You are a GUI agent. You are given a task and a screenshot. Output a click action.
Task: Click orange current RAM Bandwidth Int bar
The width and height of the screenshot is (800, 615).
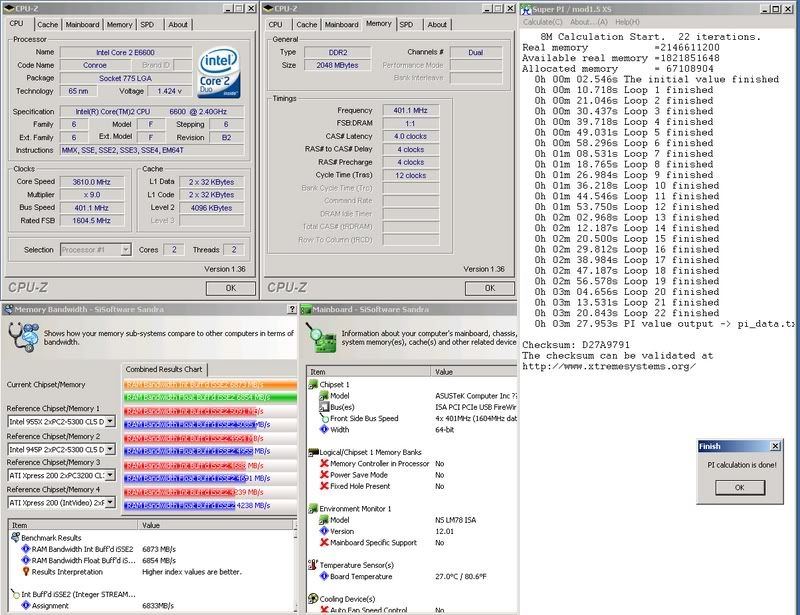(x=210, y=385)
